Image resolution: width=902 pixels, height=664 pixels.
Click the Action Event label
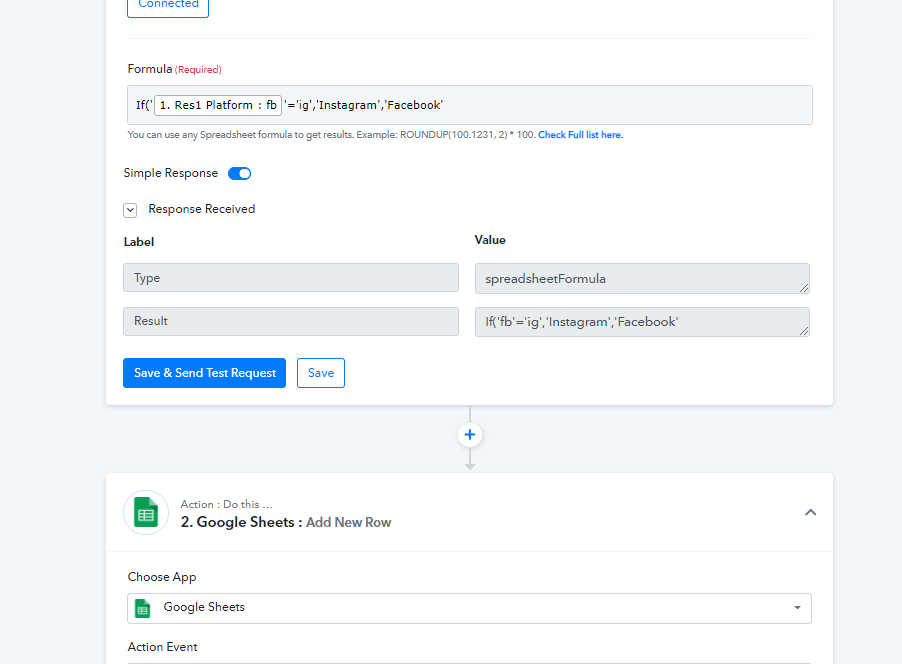(x=162, y=647)
